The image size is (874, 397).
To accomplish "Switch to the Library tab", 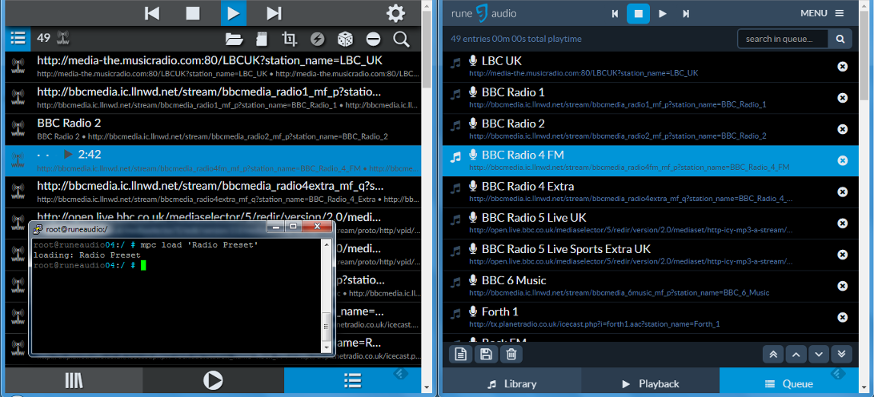I will (512, 384).
